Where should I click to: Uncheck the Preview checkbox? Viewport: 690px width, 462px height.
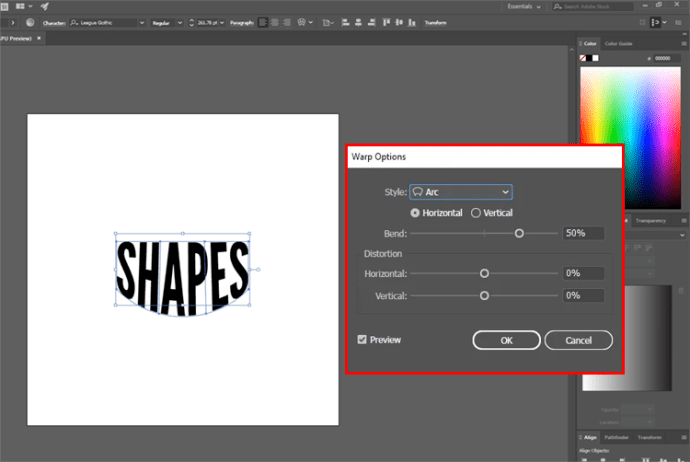[362, 340]
